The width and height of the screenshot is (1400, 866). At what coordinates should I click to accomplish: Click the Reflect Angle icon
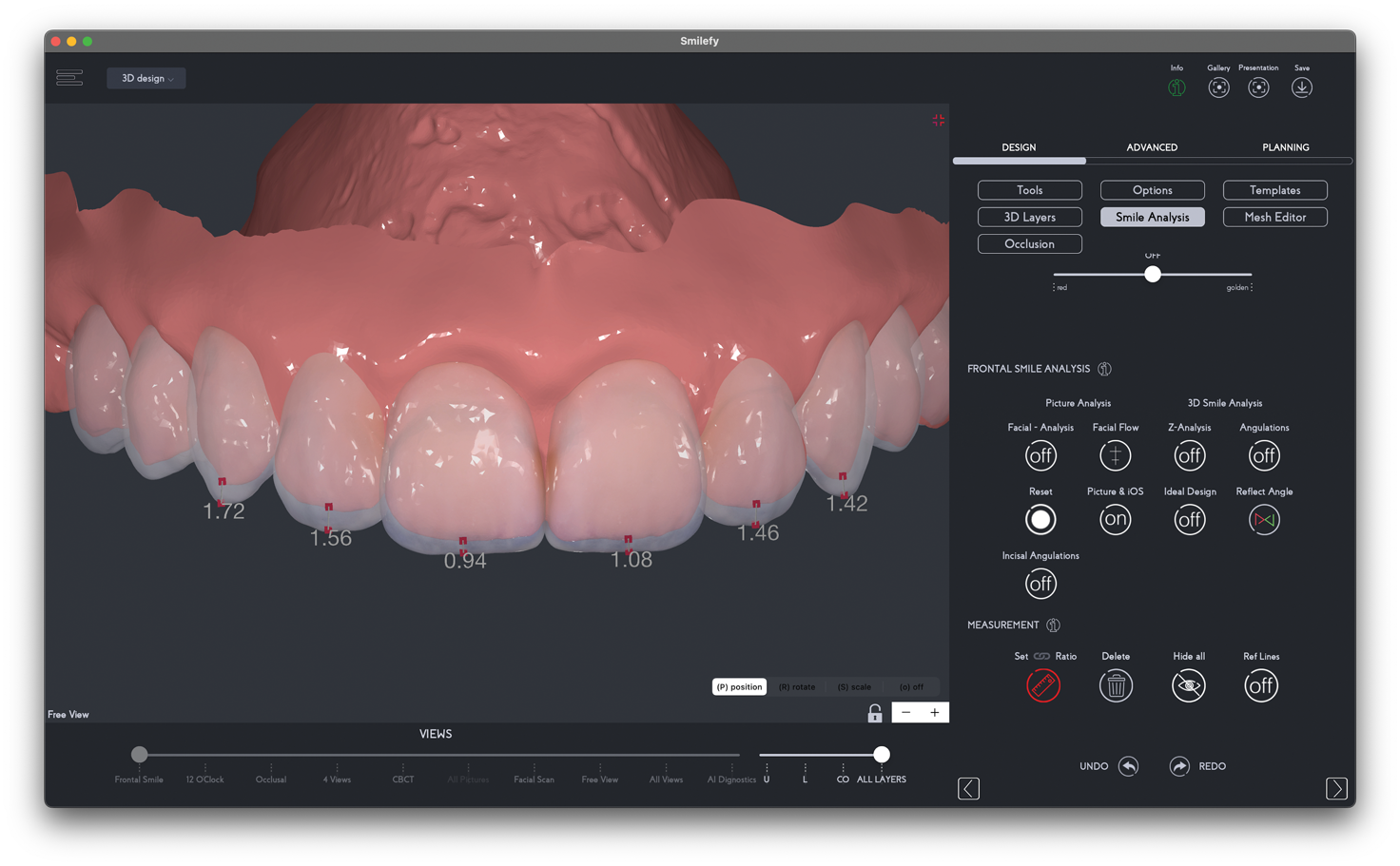pyautogui.click(x=1263, y=520)
